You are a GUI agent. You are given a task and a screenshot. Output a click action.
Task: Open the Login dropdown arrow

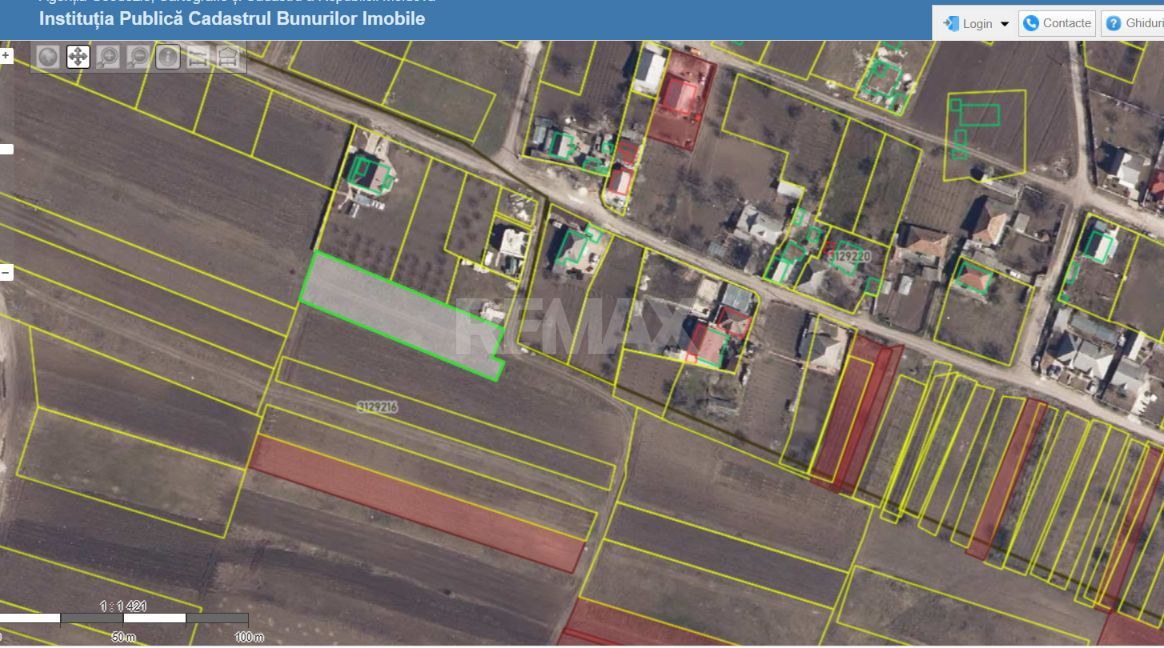(1004, 24)
